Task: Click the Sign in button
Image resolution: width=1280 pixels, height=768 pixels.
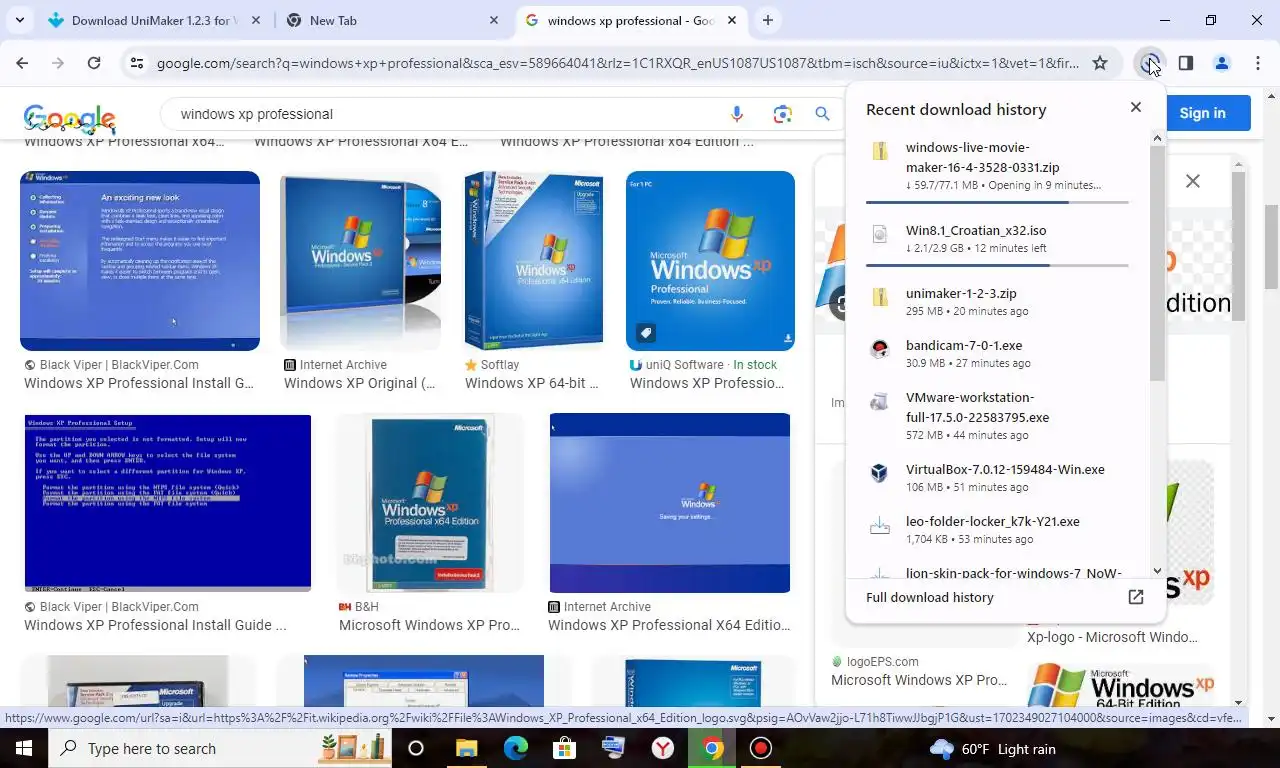Action: coord(1202,113)
